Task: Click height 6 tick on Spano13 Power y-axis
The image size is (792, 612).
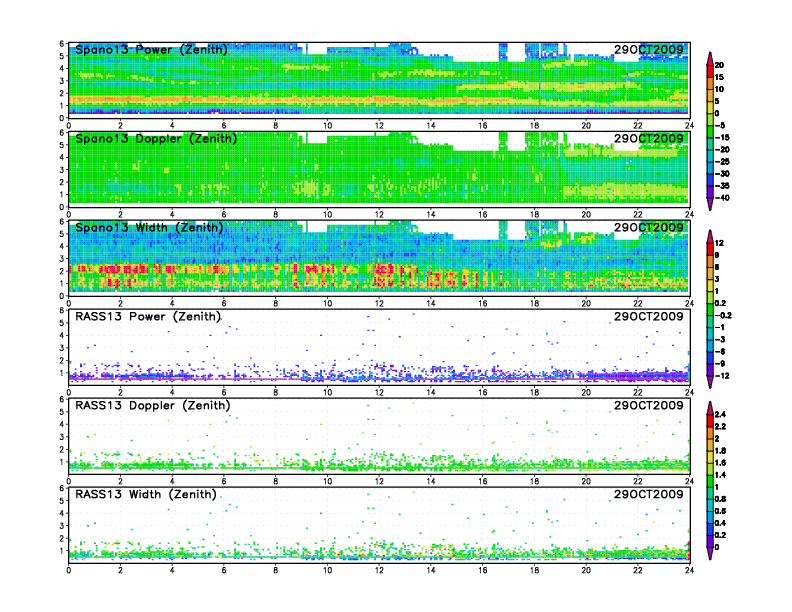Action: tap(62, 44)
